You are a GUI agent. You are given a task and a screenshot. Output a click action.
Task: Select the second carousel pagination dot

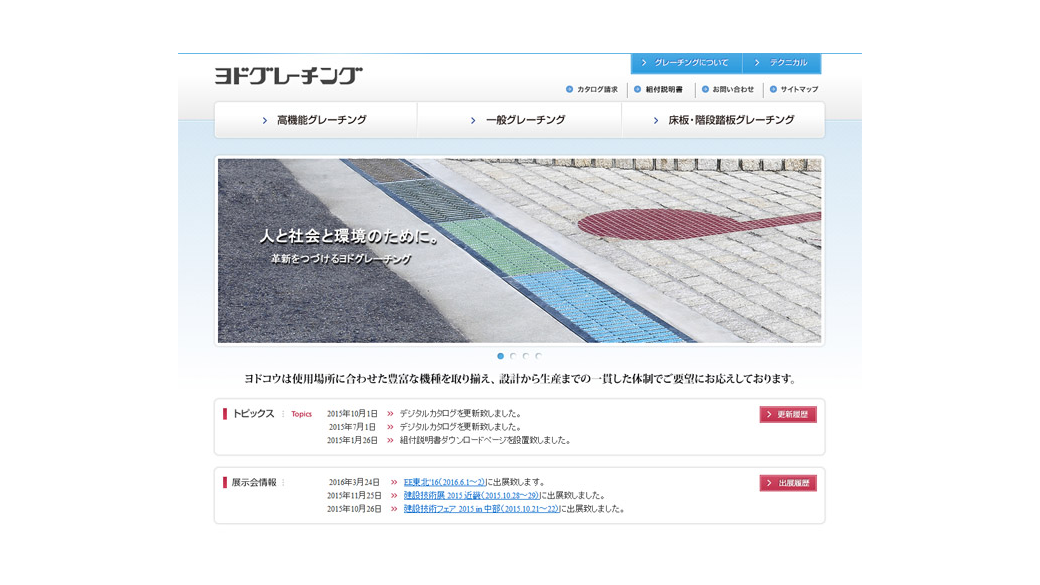pos(515,354)
